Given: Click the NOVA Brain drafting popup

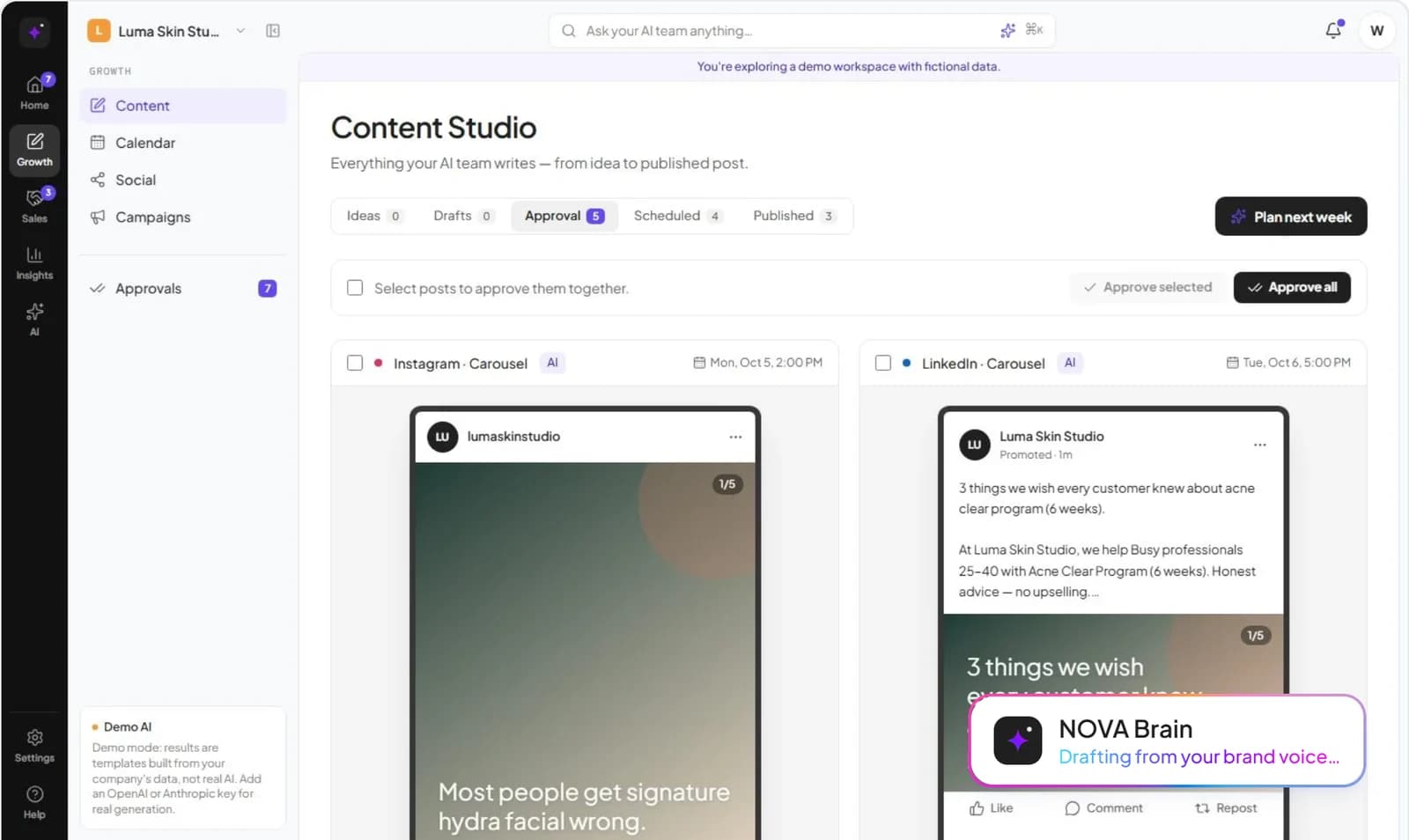Looking at the screenshot, I should [1167, 741].
